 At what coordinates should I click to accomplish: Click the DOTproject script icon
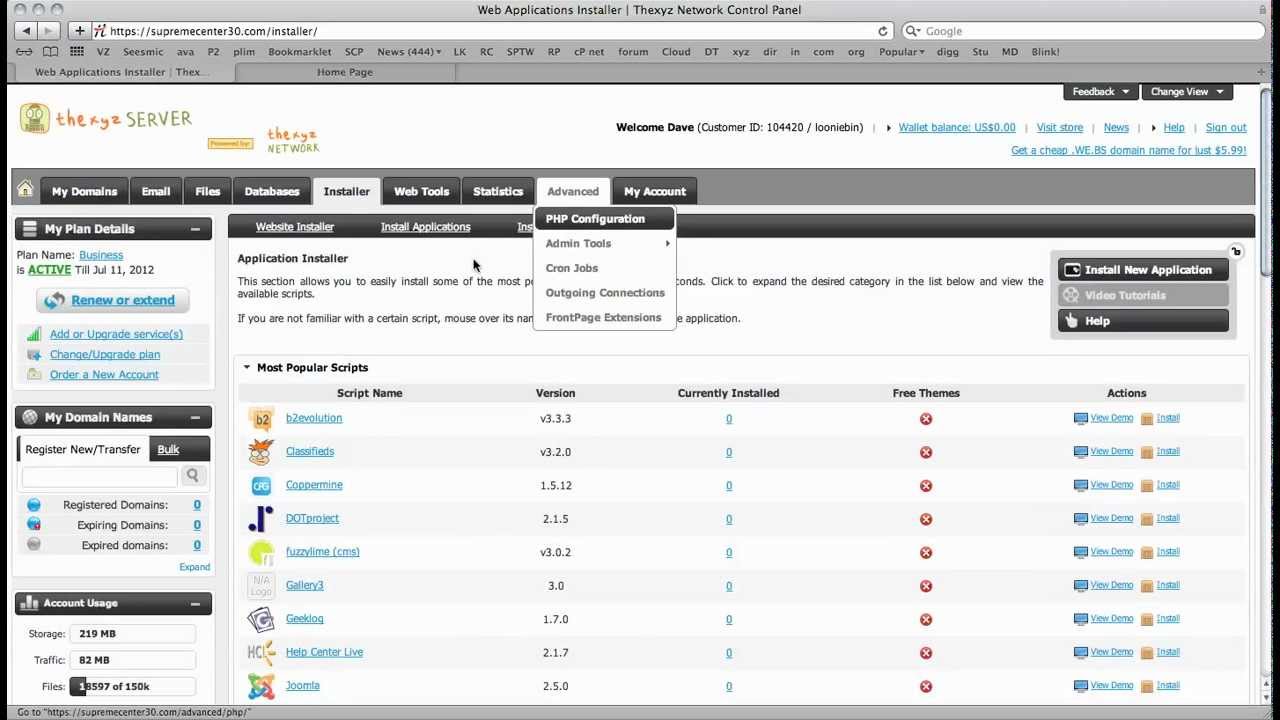(261, 519)
